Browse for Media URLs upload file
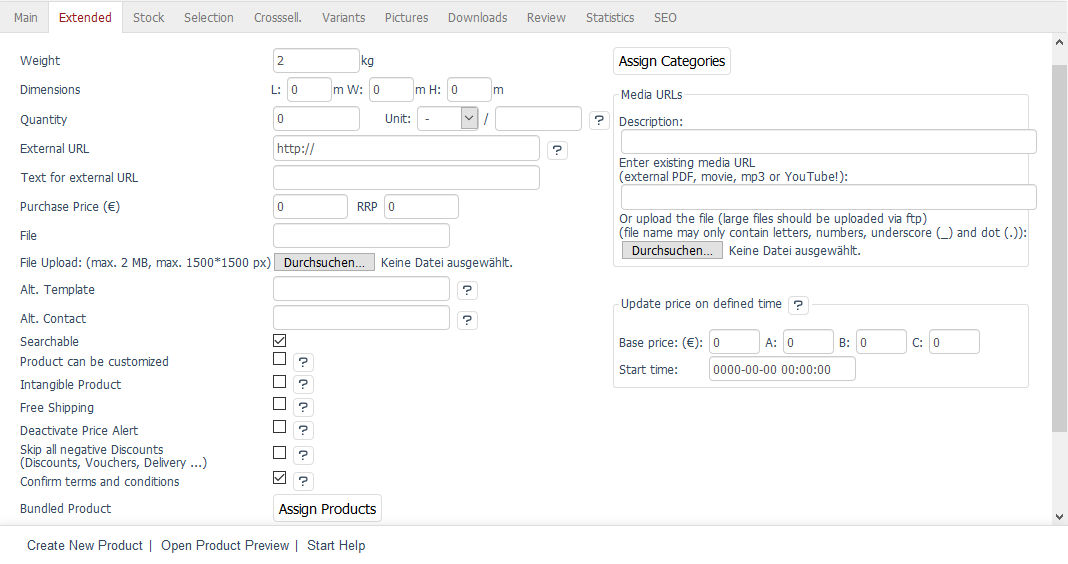The width and height of the screenshot is (1068, 564). (672, 251)
